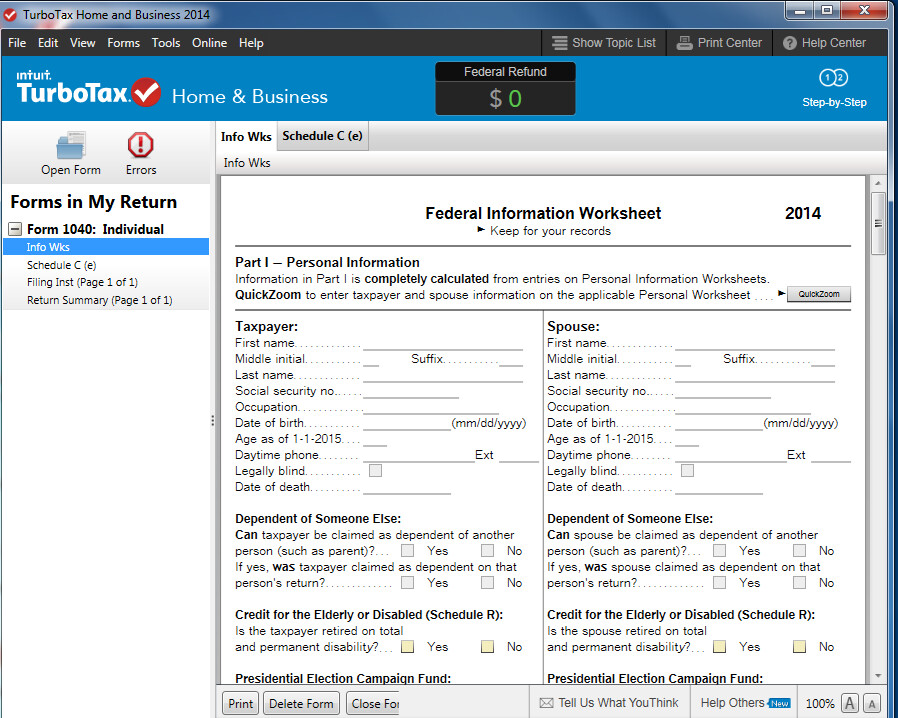Open the View menu
The image size is (898, 718).
pos(82,43)
